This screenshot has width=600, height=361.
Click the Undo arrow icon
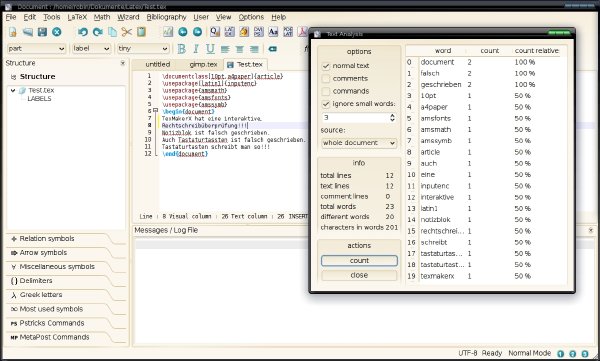click(x=83, y=32)
